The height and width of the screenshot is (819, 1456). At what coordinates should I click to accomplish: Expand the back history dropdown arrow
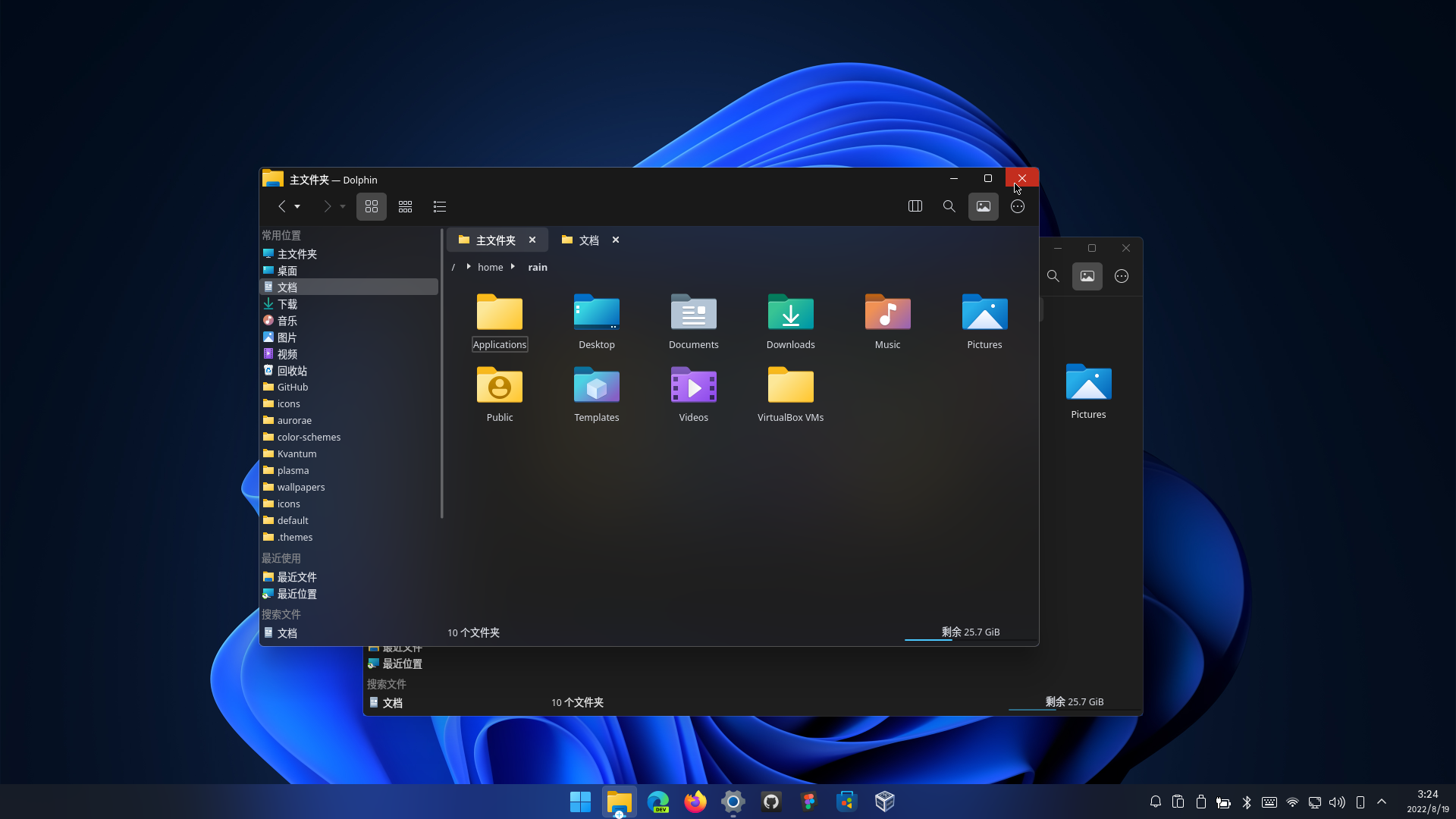click(x=297, y=206)
